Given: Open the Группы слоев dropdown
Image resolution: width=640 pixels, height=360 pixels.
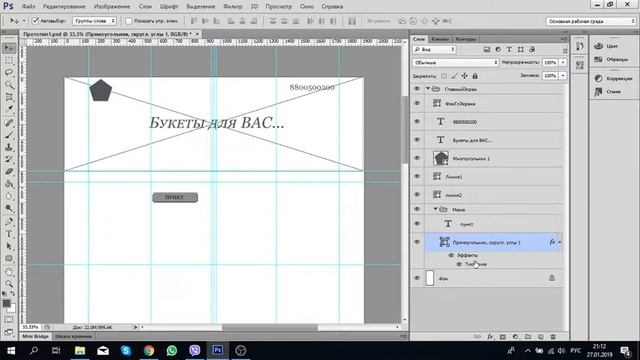Looking at the screenshot, I should click(94, 21).
